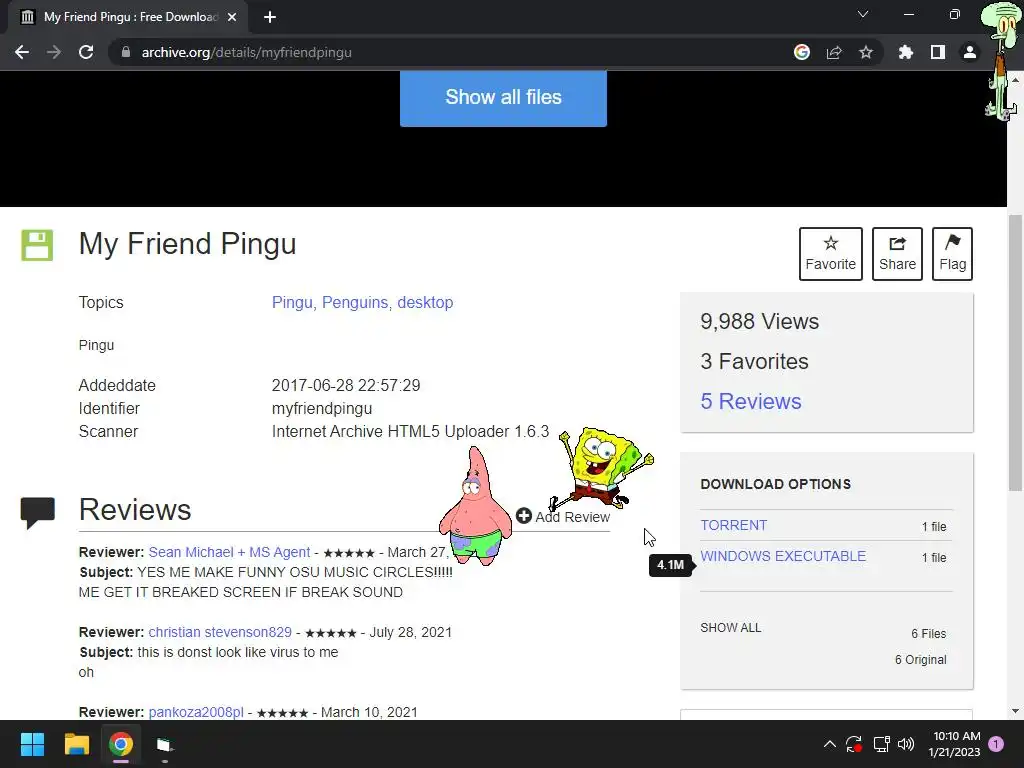Download the WINDOWS EXECUTABLE
1024x768 pixels.
pyautogui.click(x=783, y=556)
